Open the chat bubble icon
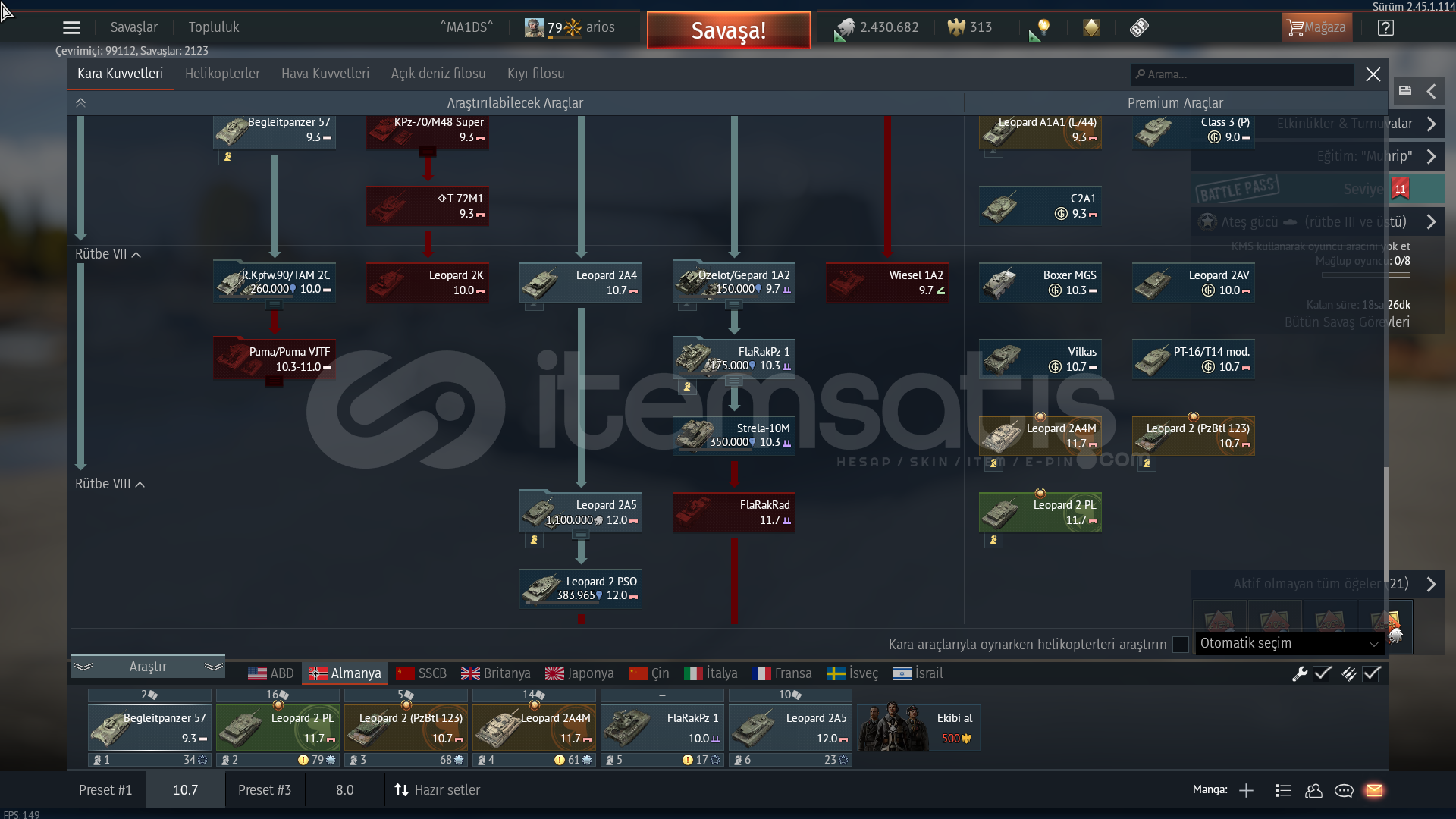This screenshot has width=1456, height=819. 1344,791
